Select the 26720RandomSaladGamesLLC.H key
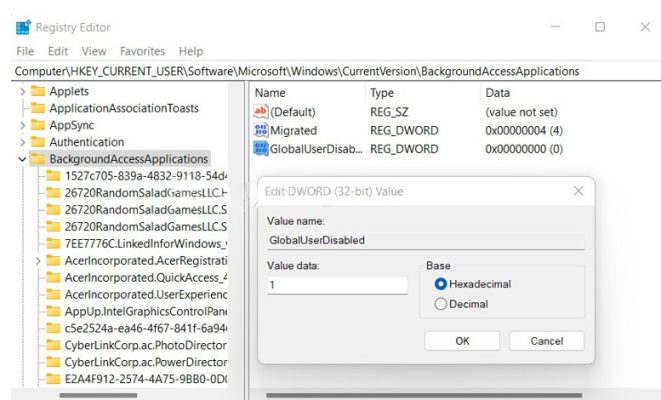 [x=146, y=193]
